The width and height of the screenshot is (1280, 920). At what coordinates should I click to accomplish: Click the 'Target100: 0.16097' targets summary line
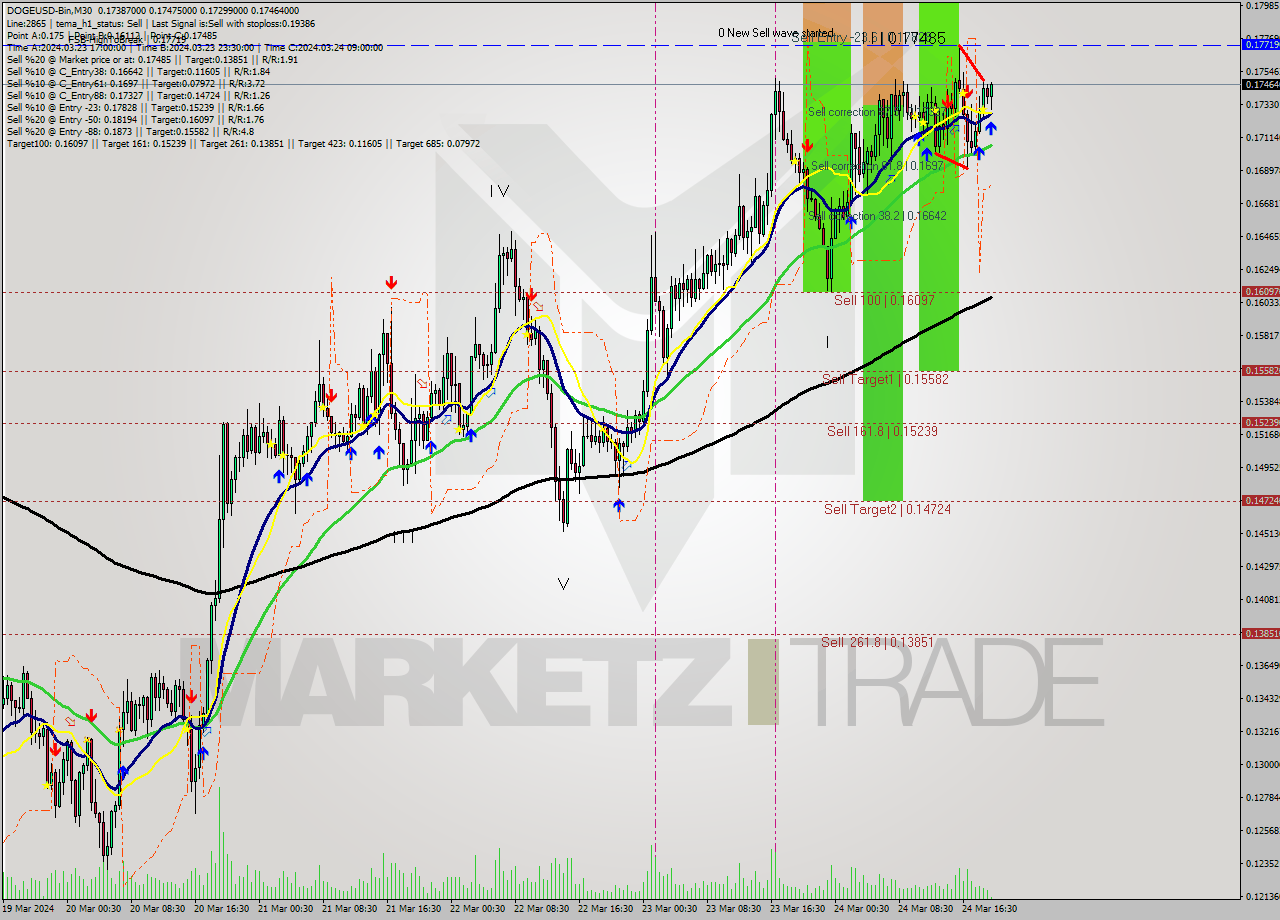pos(243,143)
